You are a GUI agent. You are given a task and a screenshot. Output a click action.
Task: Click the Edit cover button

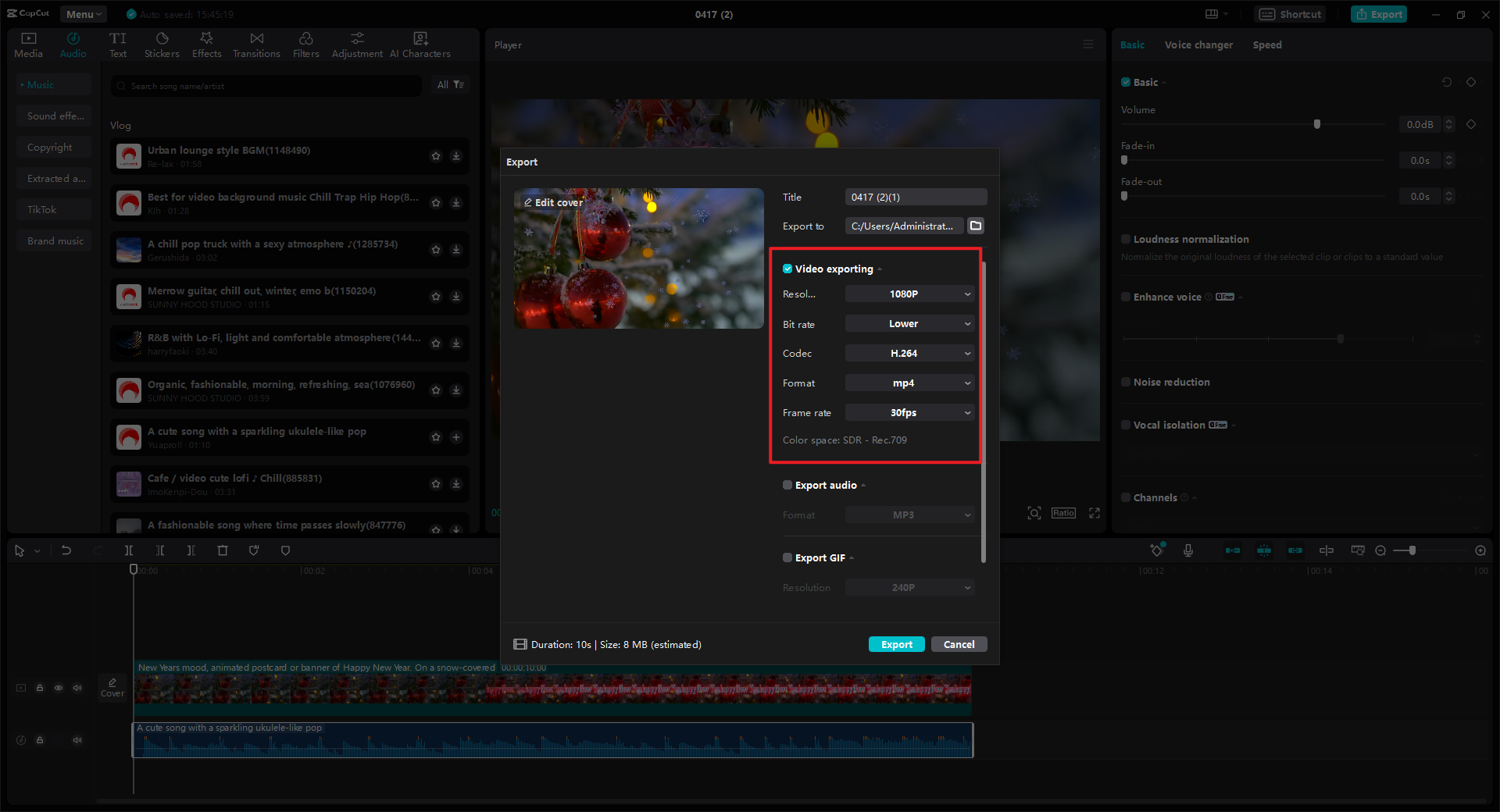[x=554, y=201]
